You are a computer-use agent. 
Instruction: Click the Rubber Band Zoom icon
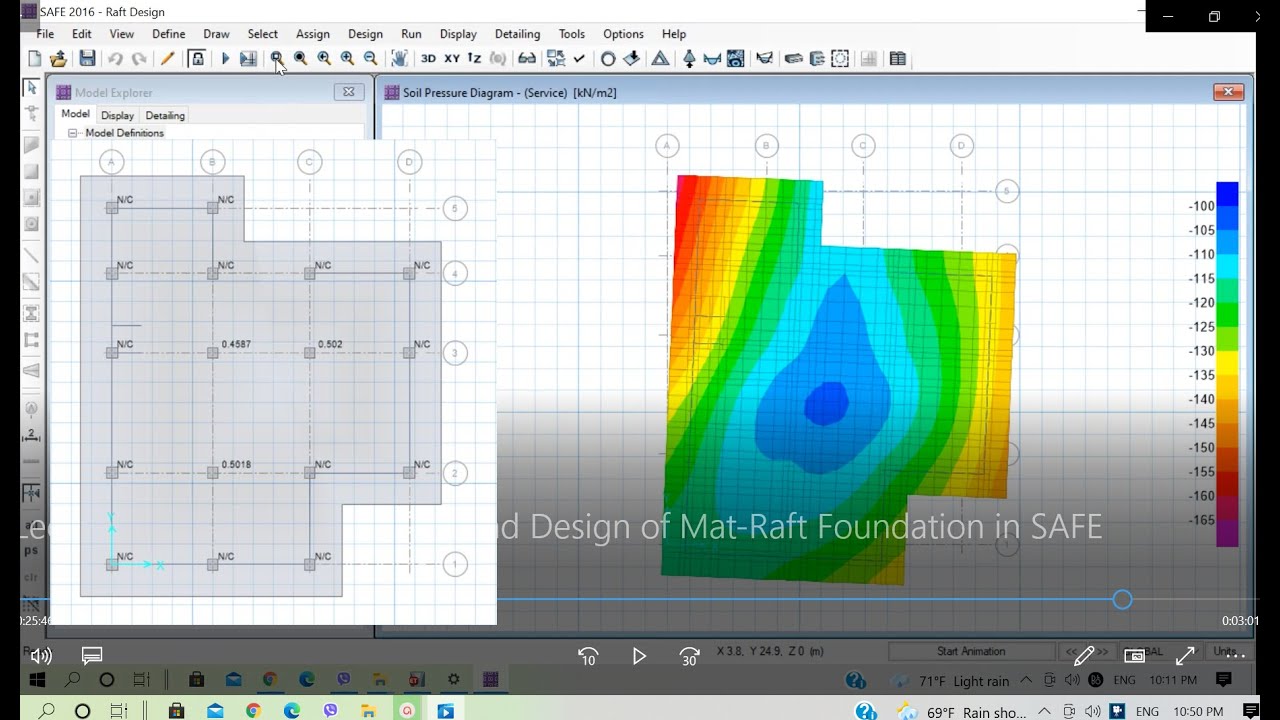277,59
